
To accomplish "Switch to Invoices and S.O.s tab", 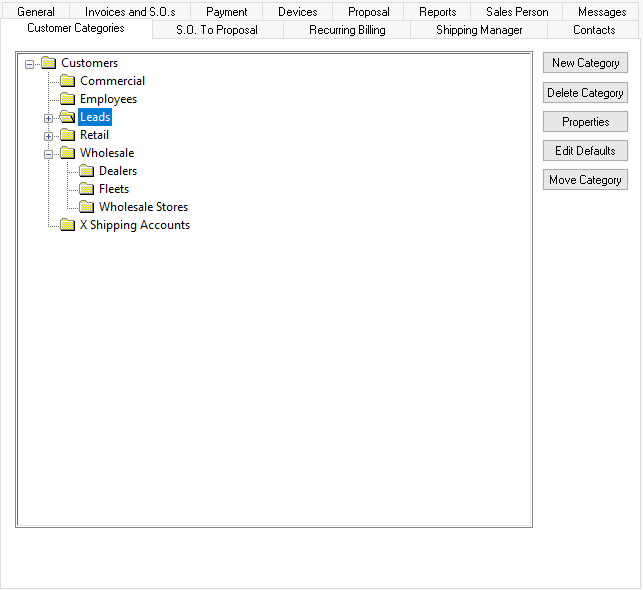I will 130,12.
